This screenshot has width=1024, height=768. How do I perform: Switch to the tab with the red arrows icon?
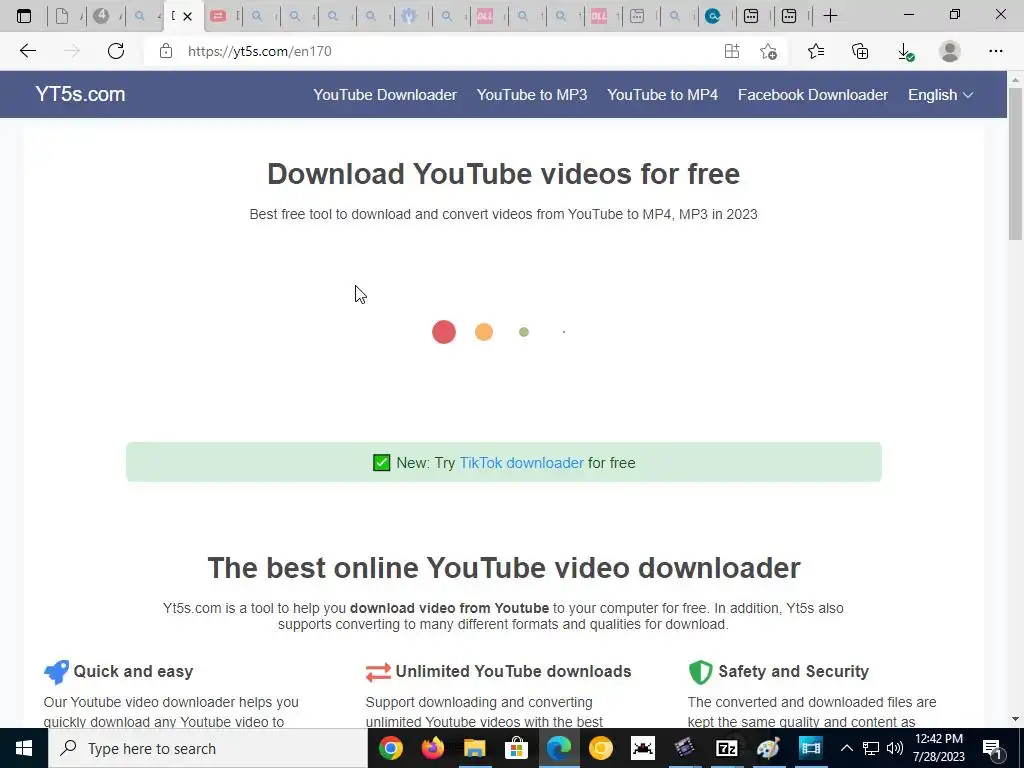click(219, 16)
